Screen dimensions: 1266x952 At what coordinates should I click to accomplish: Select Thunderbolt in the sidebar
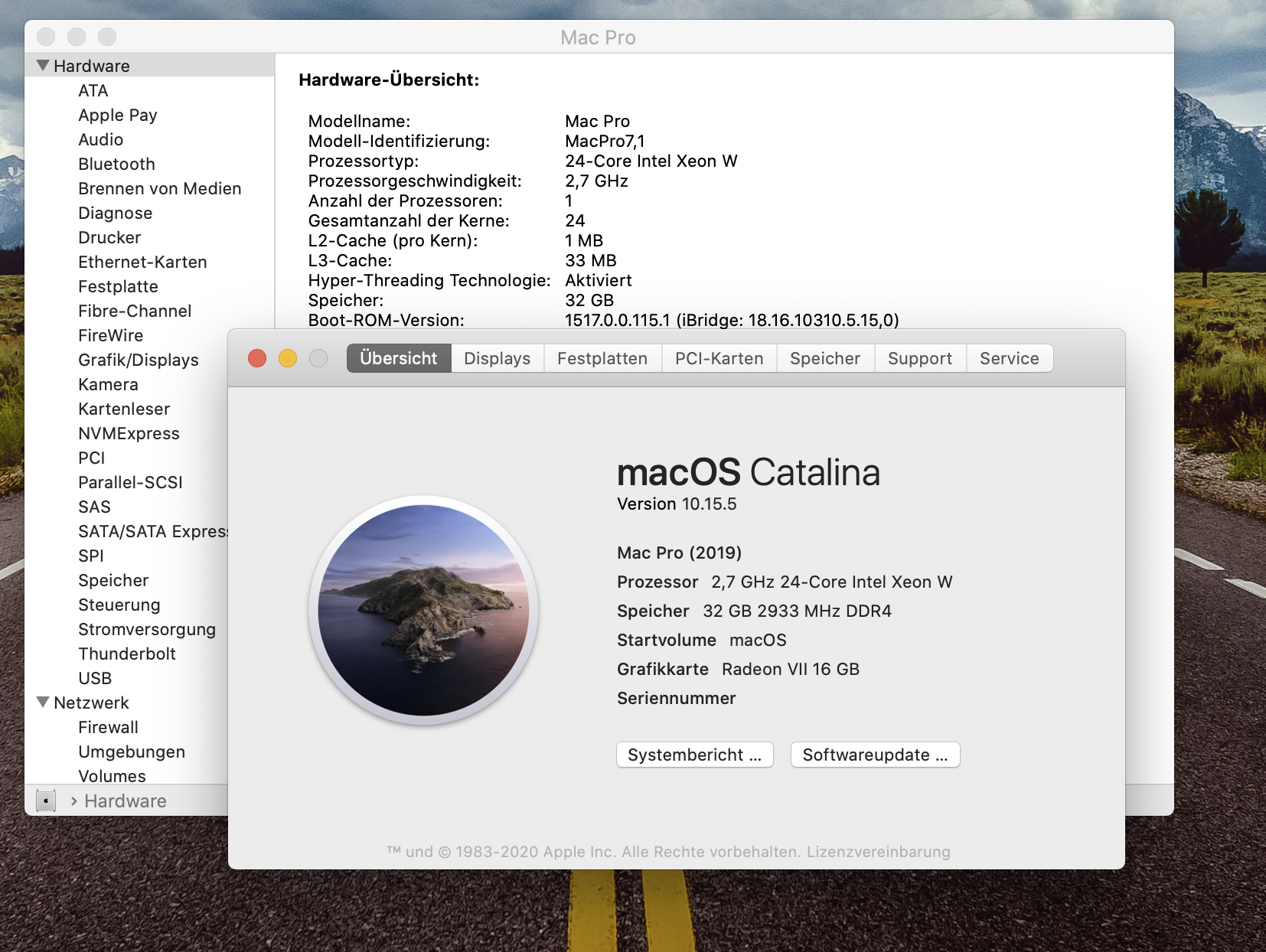tap(127, 654)
